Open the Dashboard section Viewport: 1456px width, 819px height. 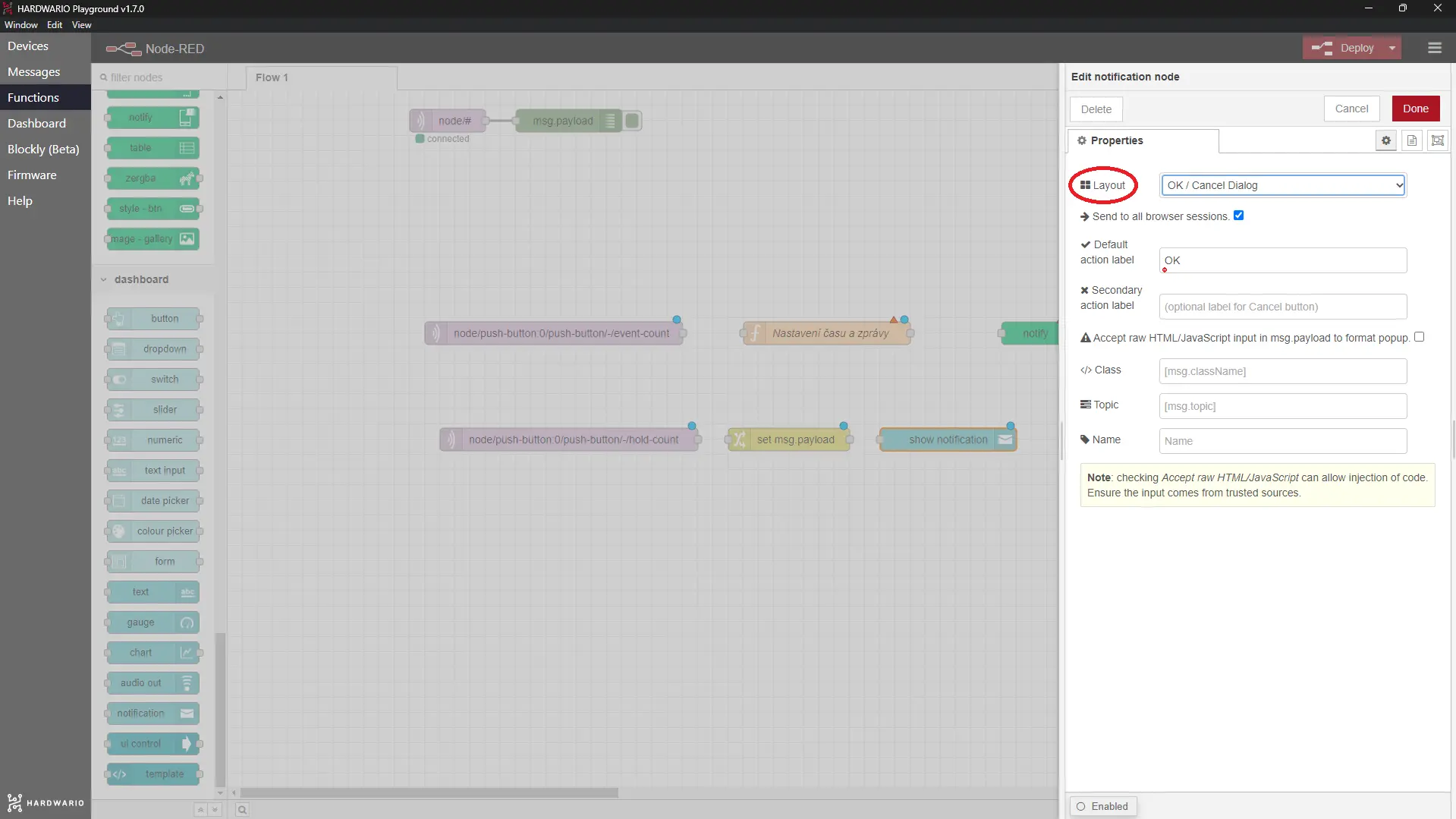46,124
